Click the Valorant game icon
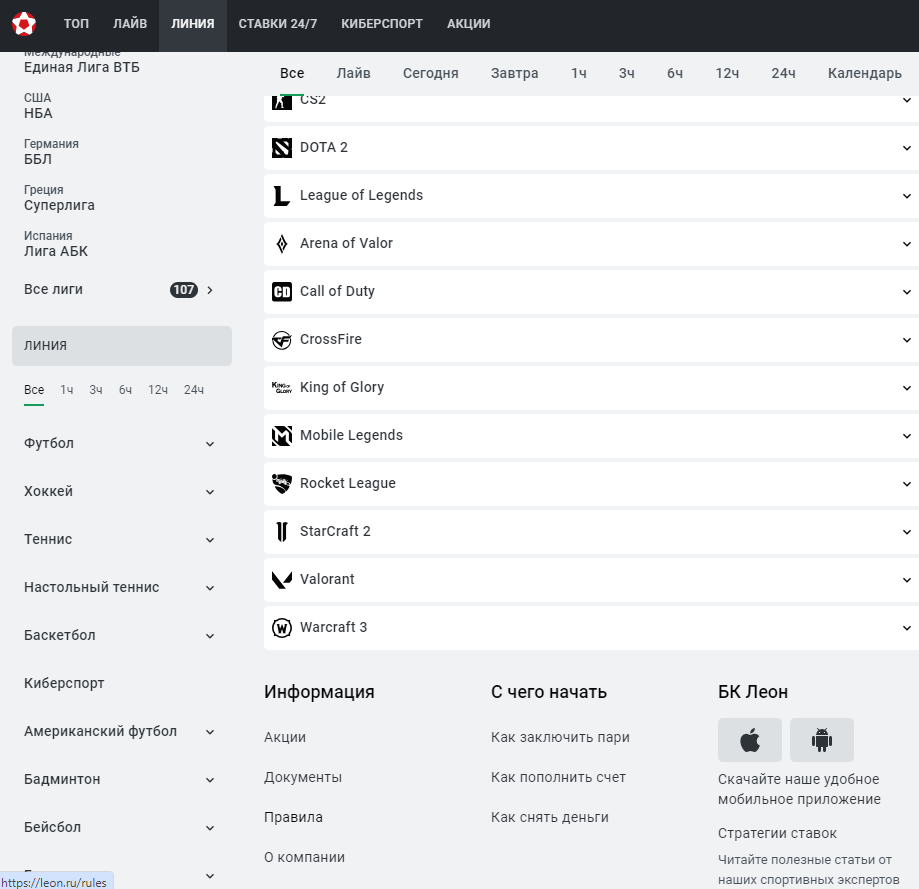Viewport: 919px width, 889px height. [282, 580]
